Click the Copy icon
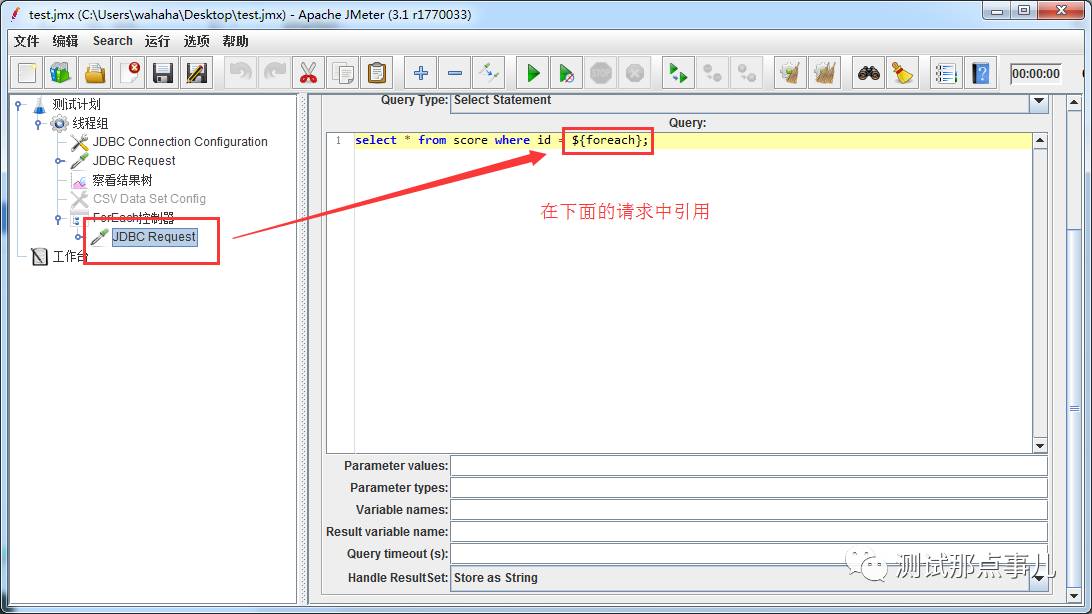 click(343, 72)
